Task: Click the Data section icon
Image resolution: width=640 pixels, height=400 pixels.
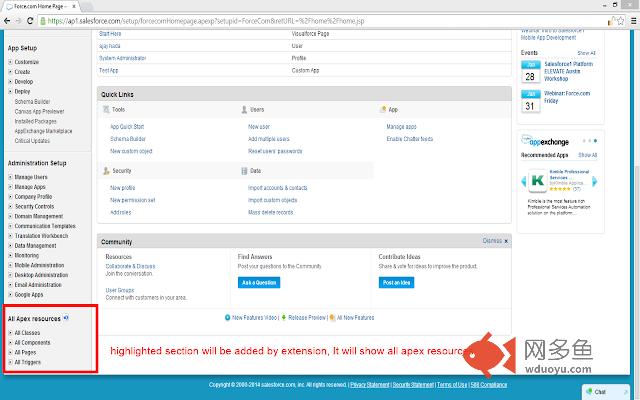Action: (x=244, y=171)
